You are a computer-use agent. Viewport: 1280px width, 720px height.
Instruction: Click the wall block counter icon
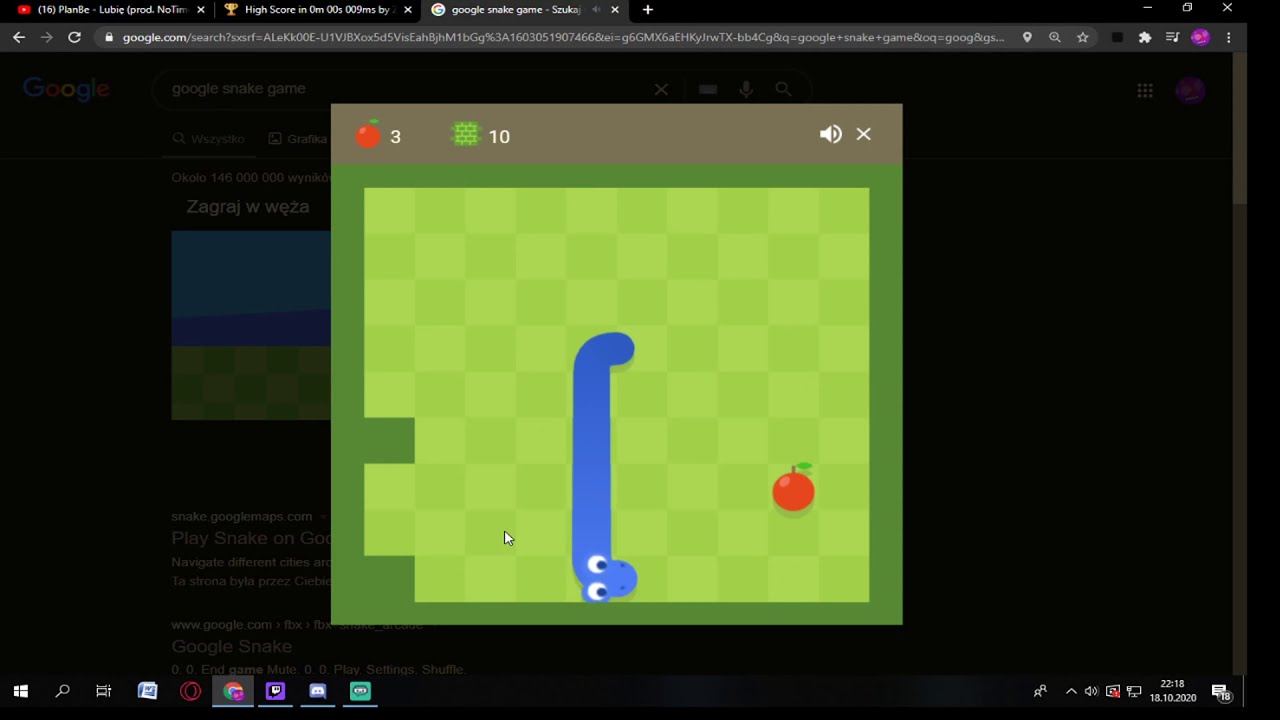pyautogui.click(x=466, y=134)
